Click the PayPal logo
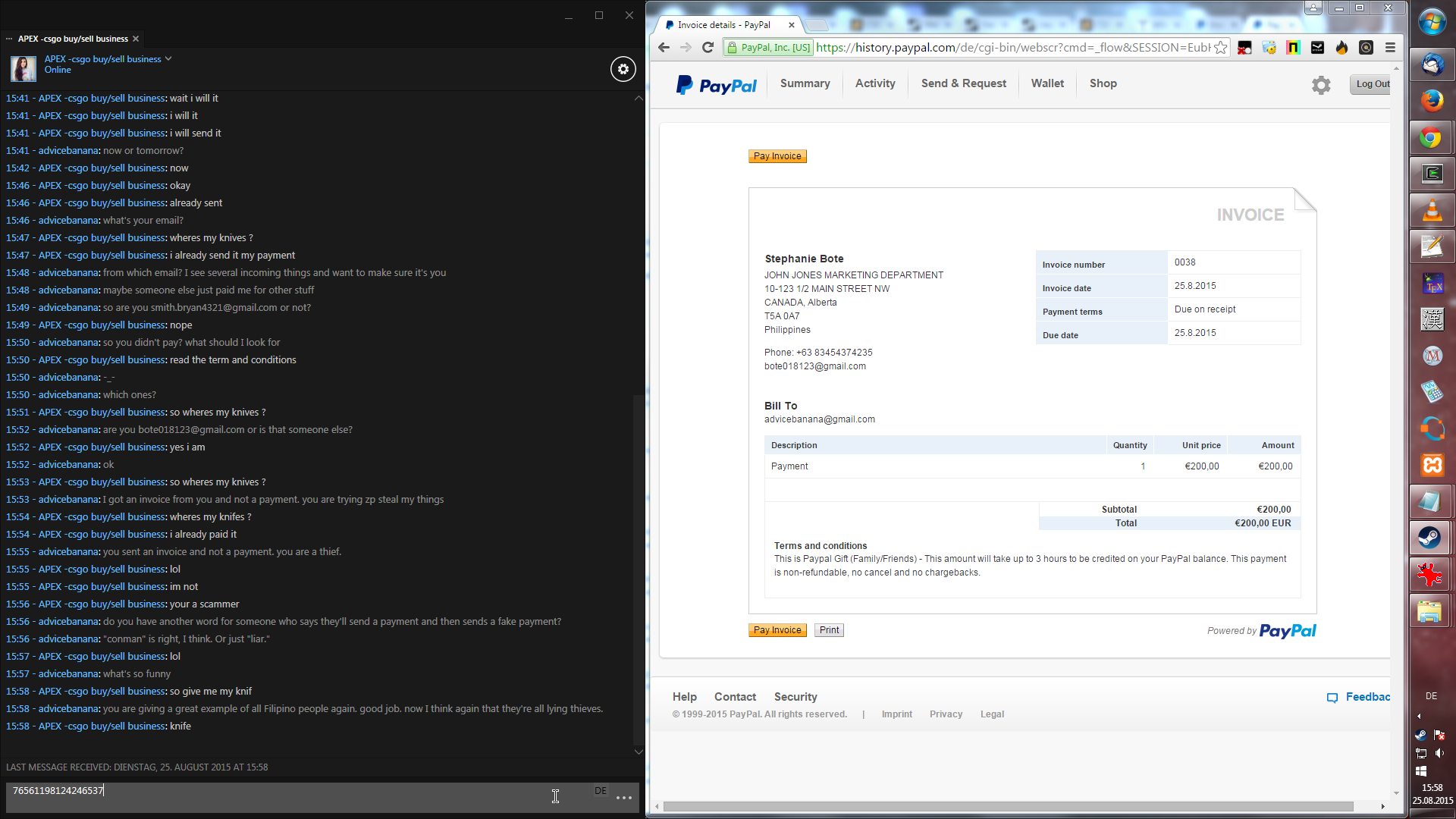 click(x=717, y=85)
